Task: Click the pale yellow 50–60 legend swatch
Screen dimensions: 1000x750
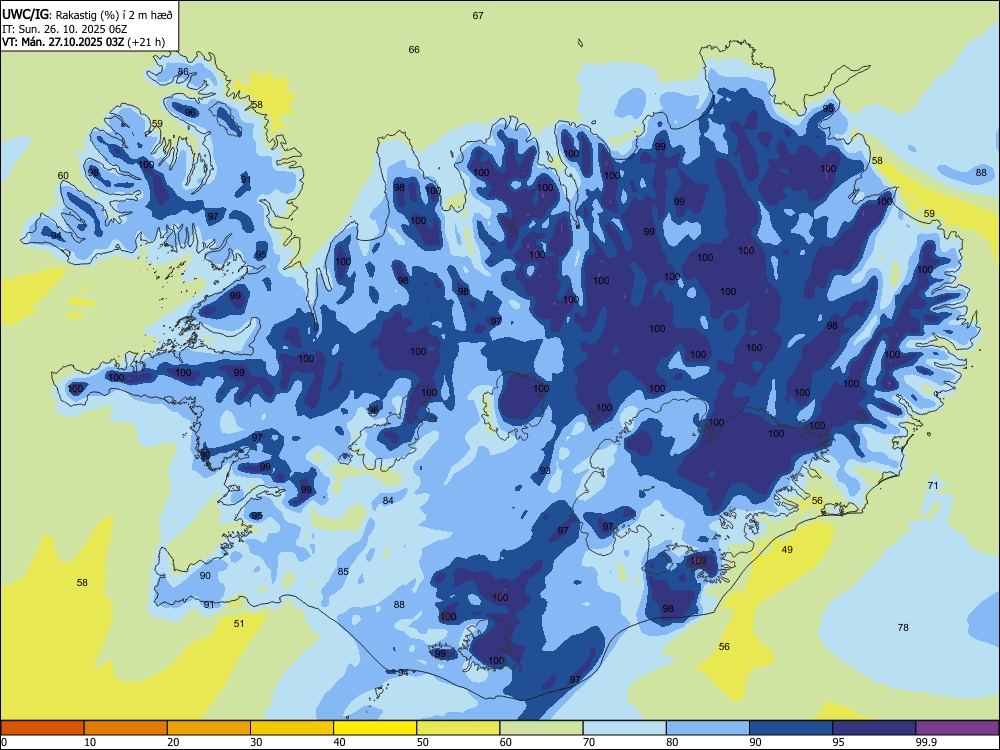Action: pyautogui.click(x=458, y=728)
